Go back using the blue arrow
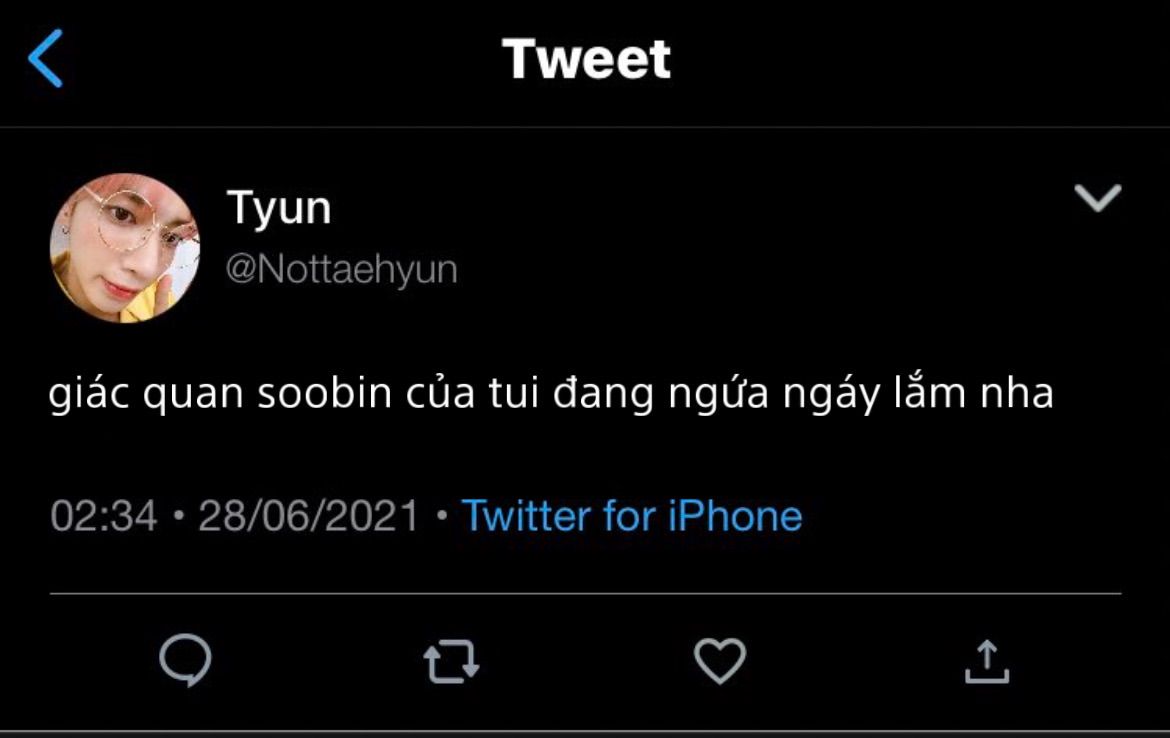 click(46, 59)
